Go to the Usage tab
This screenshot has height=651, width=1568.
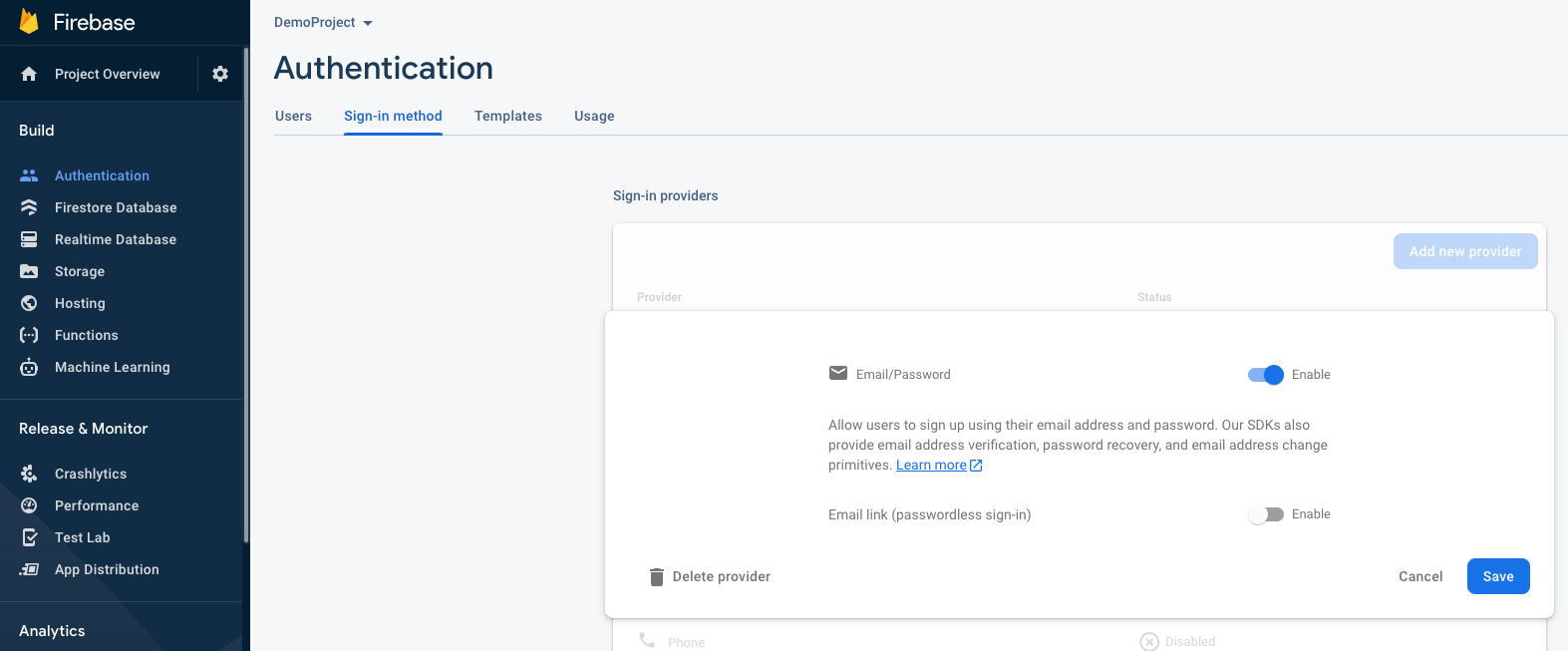(594, 116)
